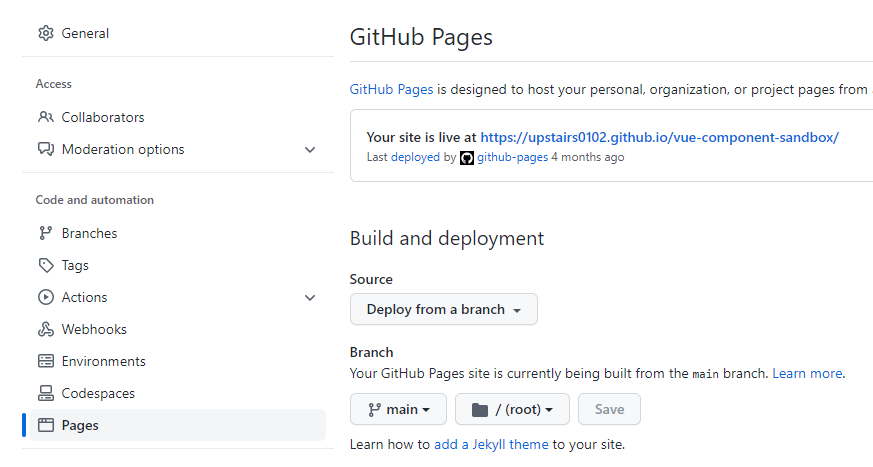Image resolution: width=873 pixels, height=467 pixels.
Task: Select Pages in the settings sidebar
Action: [80, 425]
